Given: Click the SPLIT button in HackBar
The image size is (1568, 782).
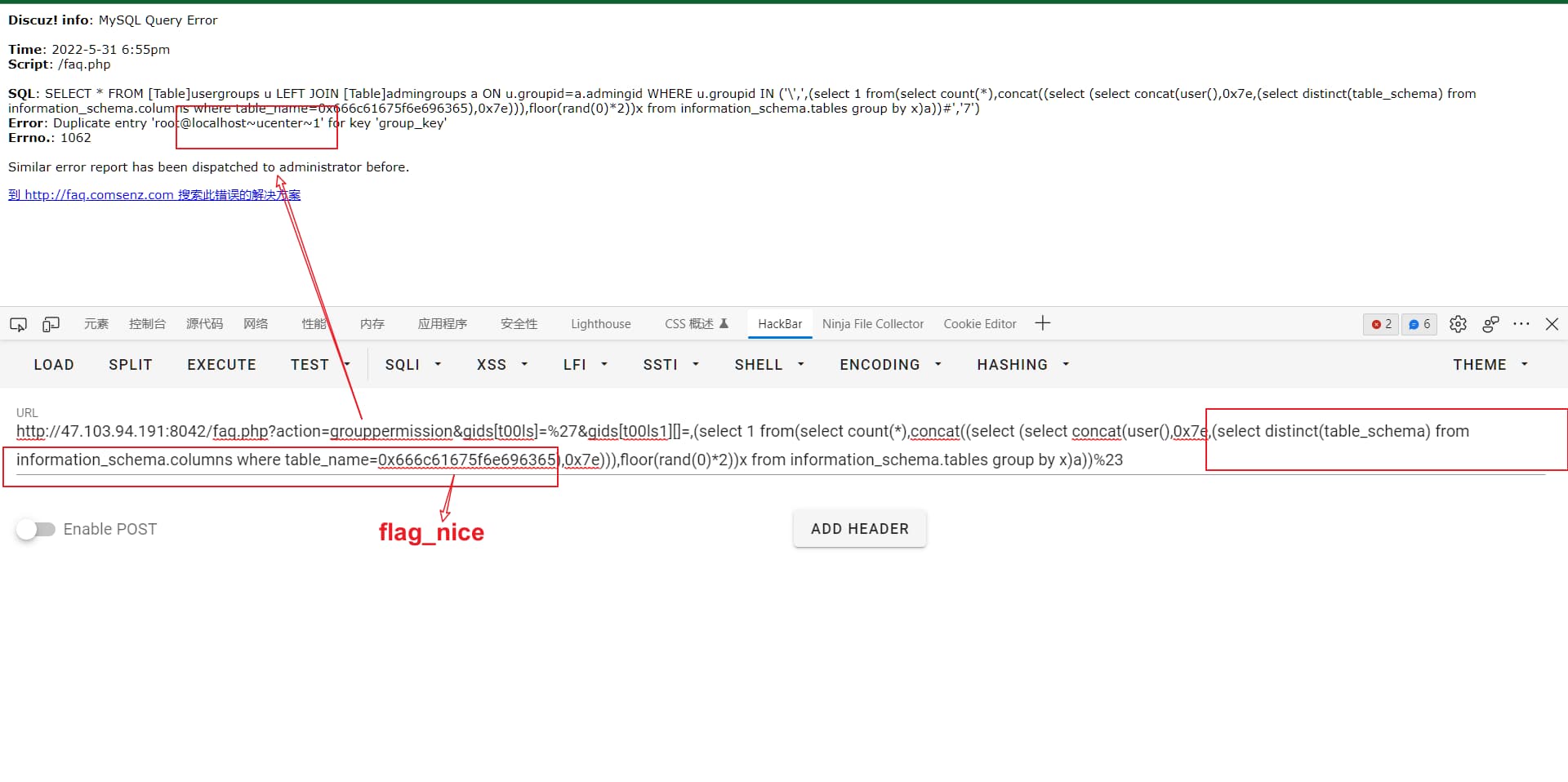Looking at the screenshot, I should [131, 365].
